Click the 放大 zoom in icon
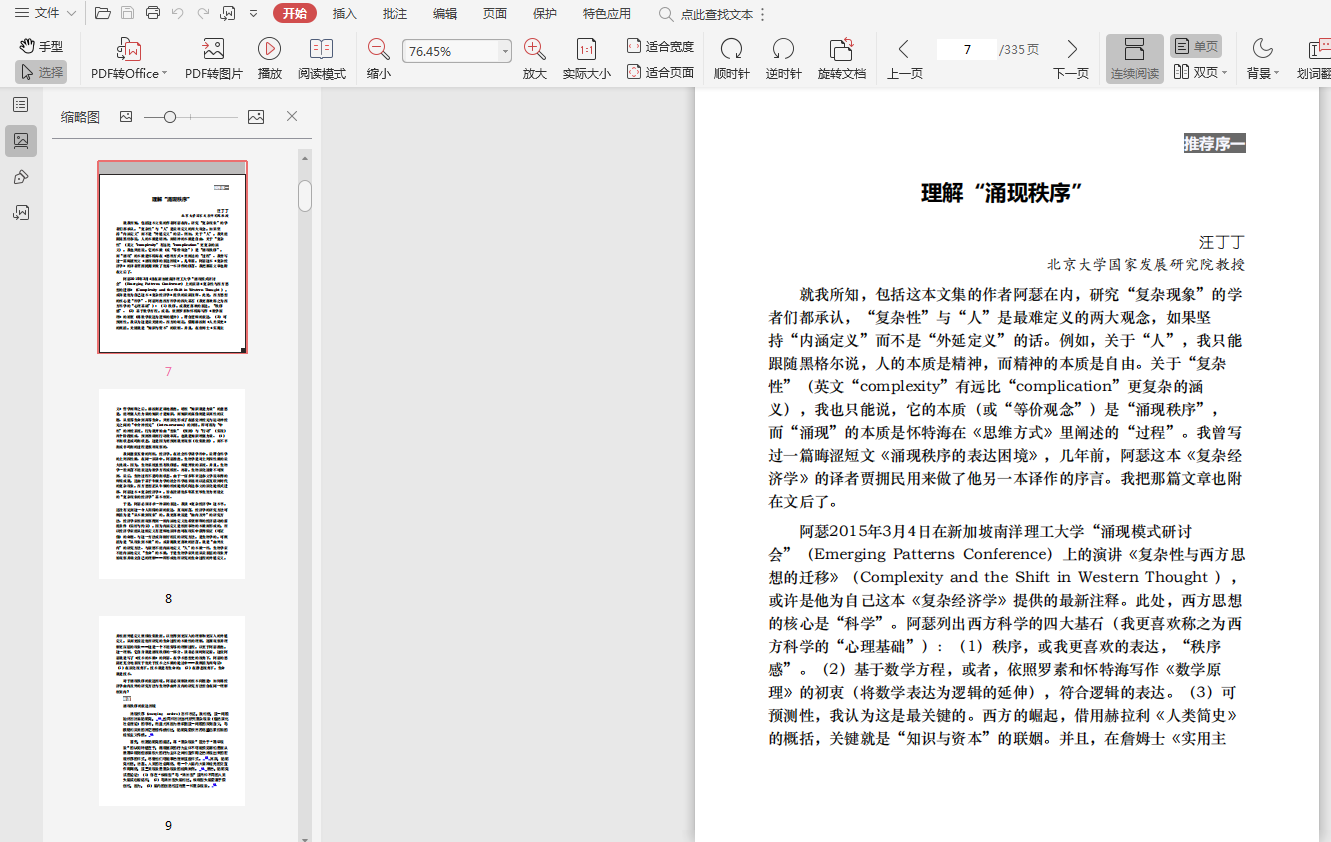1331x842 pixels. click(535, 58)
